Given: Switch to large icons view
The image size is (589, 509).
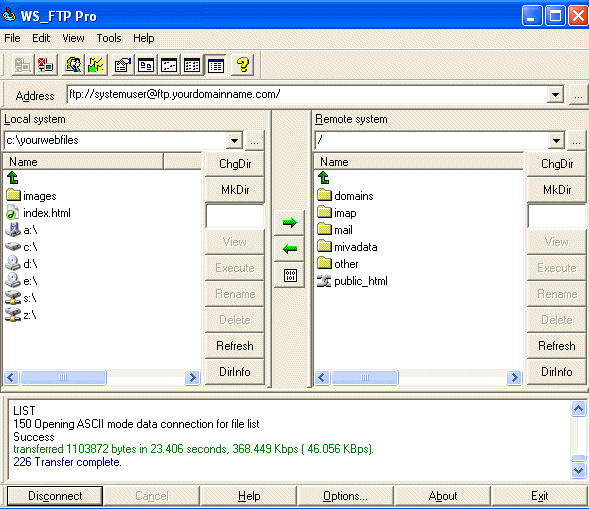Looking at the screenshot, I should pyautogui.click(x=146, y=65).
